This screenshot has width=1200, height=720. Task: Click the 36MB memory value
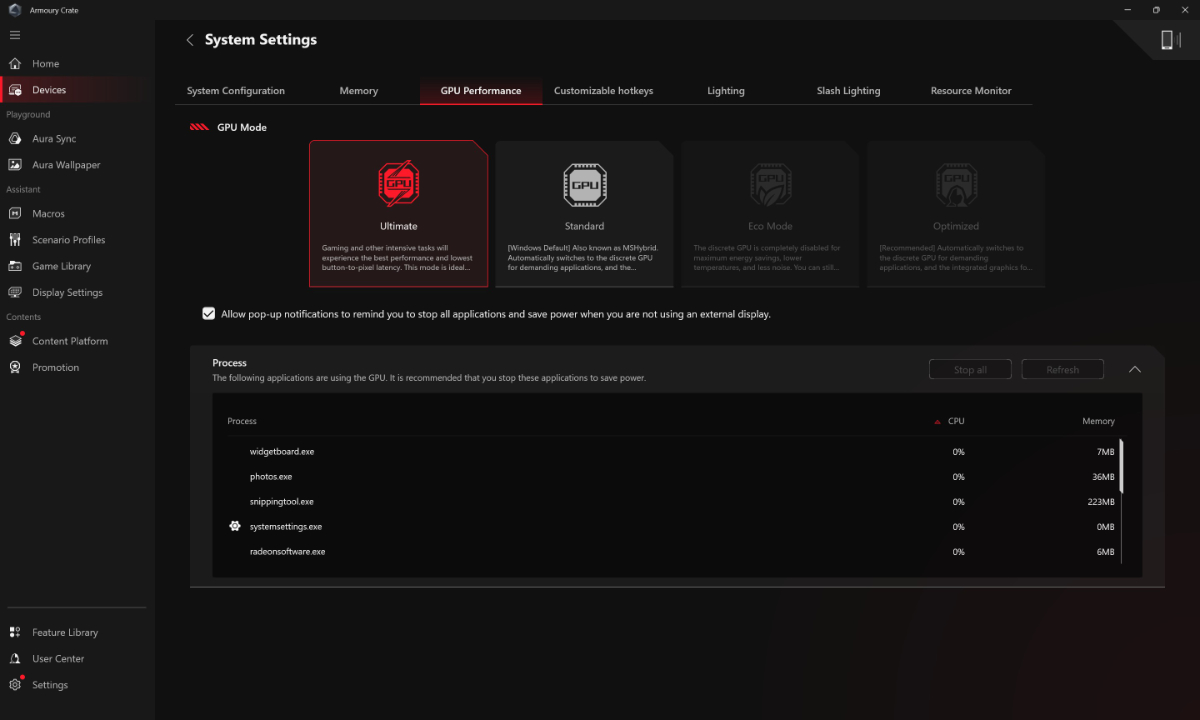[x=1103, y=477]
